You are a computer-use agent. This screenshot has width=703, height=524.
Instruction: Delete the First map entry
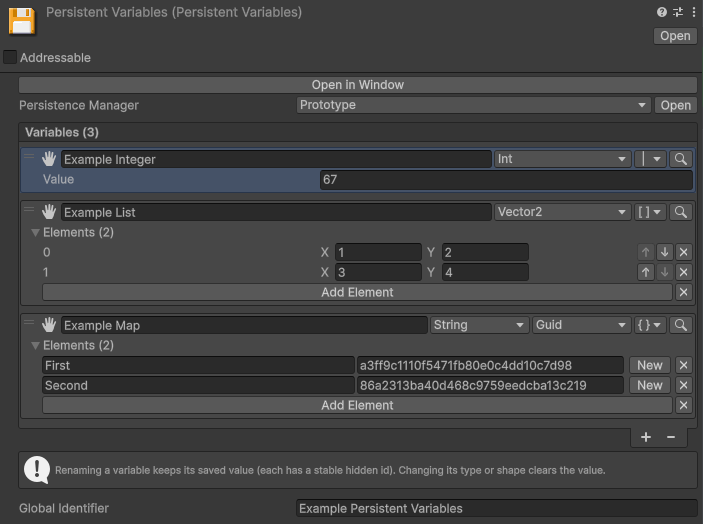tap(683, 365)
